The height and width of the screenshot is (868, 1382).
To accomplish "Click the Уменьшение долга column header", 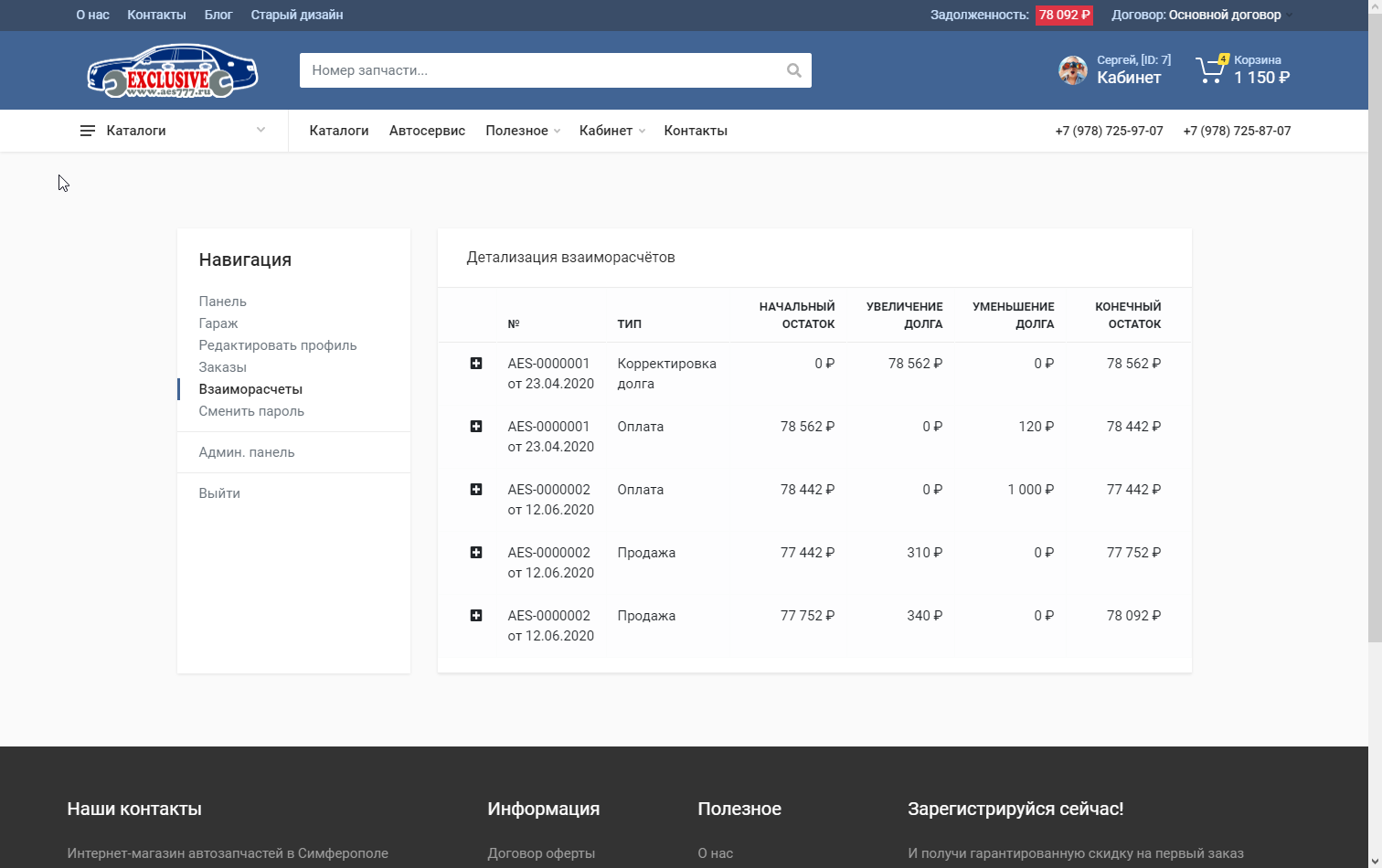I will 1013,315.
